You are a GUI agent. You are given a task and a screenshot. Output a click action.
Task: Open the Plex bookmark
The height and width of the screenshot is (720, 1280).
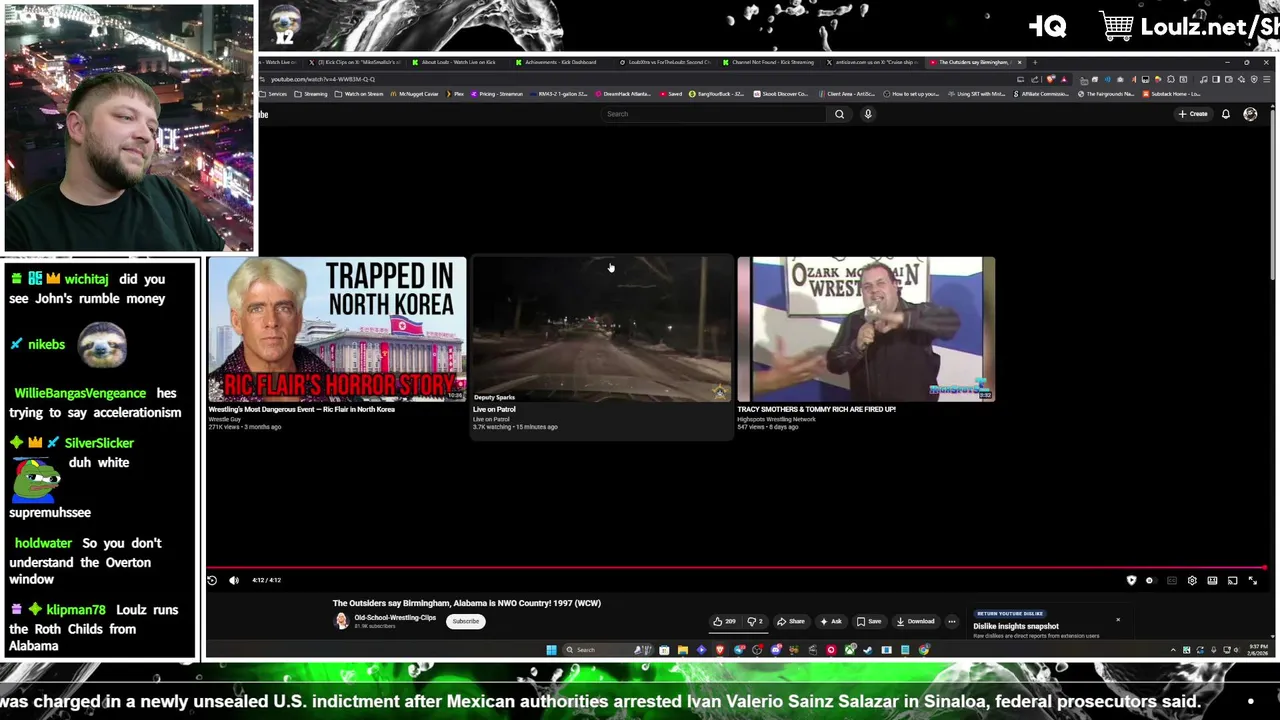coord(456,94)
